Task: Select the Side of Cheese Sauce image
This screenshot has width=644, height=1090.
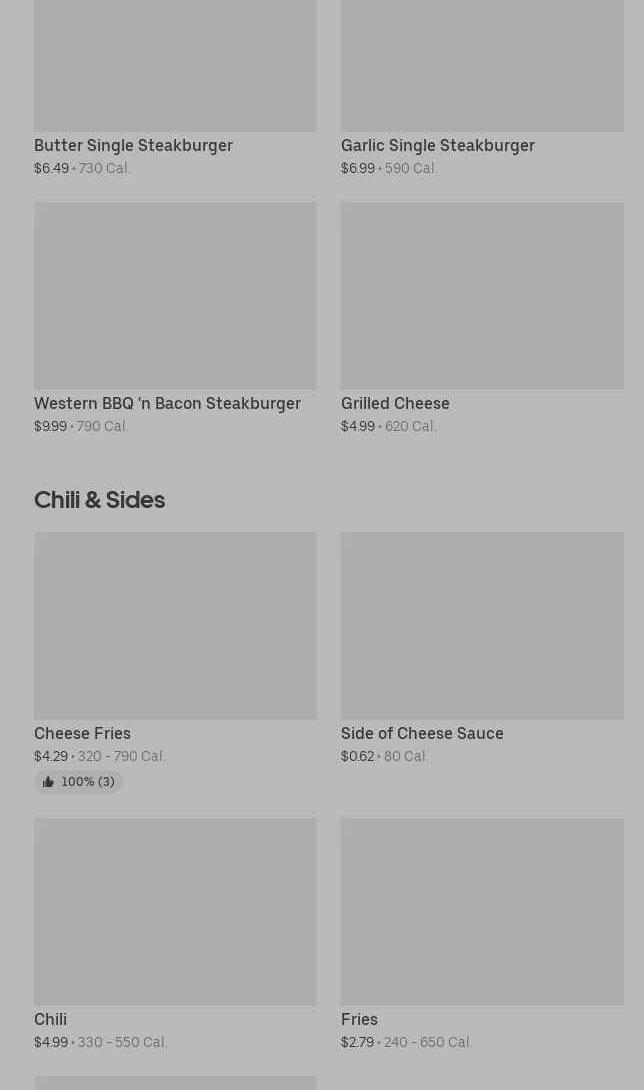Action: [482, 625]
